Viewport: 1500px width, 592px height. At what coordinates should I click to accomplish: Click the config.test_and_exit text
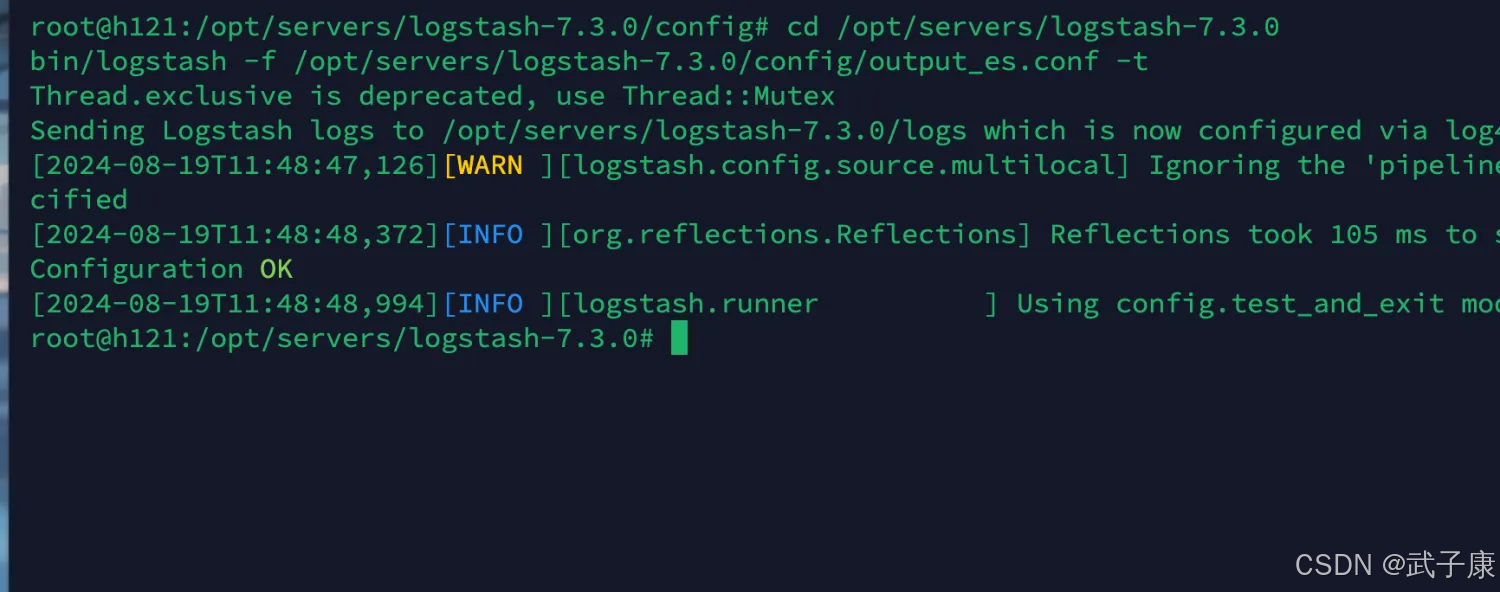(x=1280, y=304)
